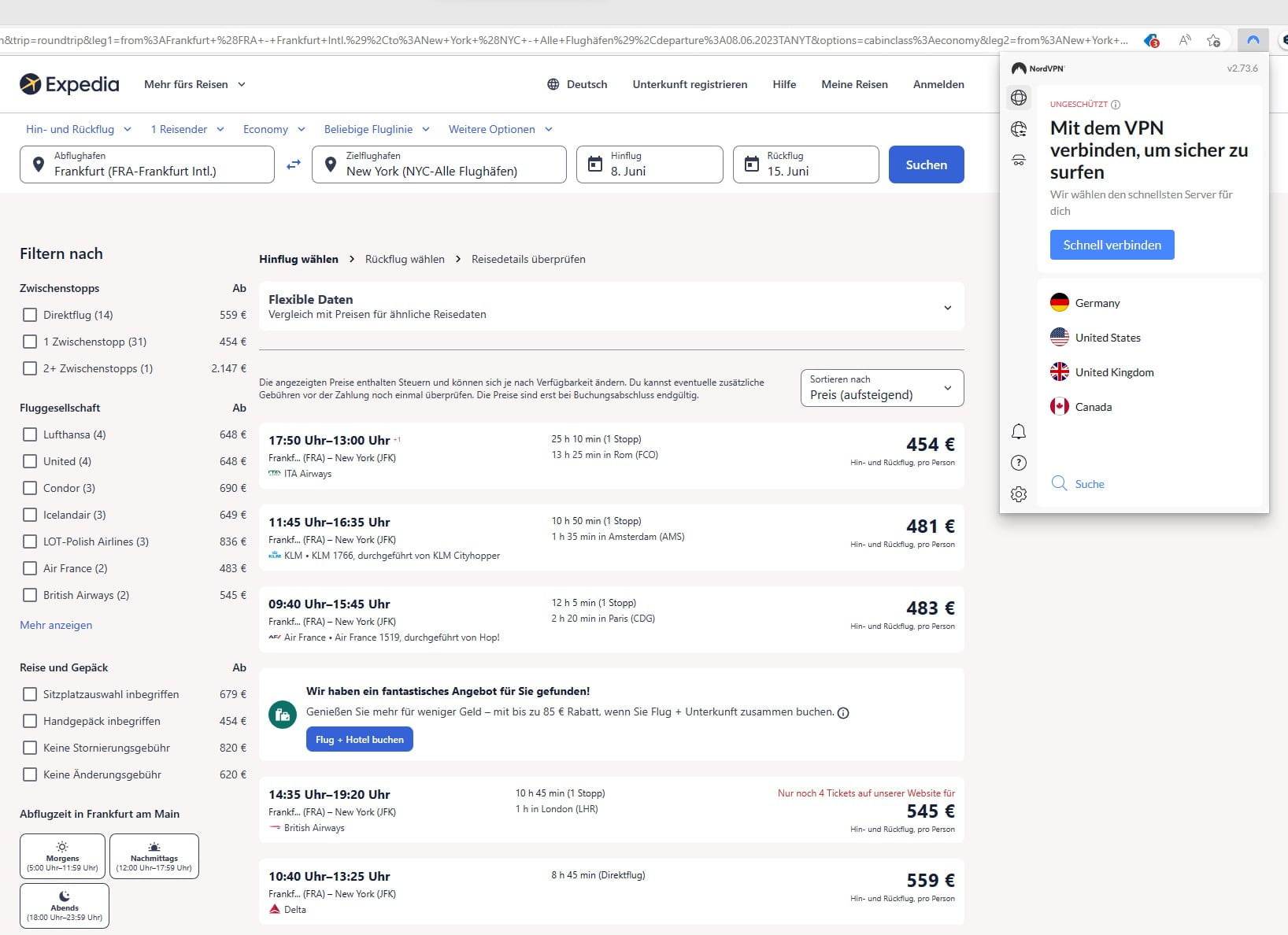Click the Zielflughafen New York input field

tap(439, 164)
